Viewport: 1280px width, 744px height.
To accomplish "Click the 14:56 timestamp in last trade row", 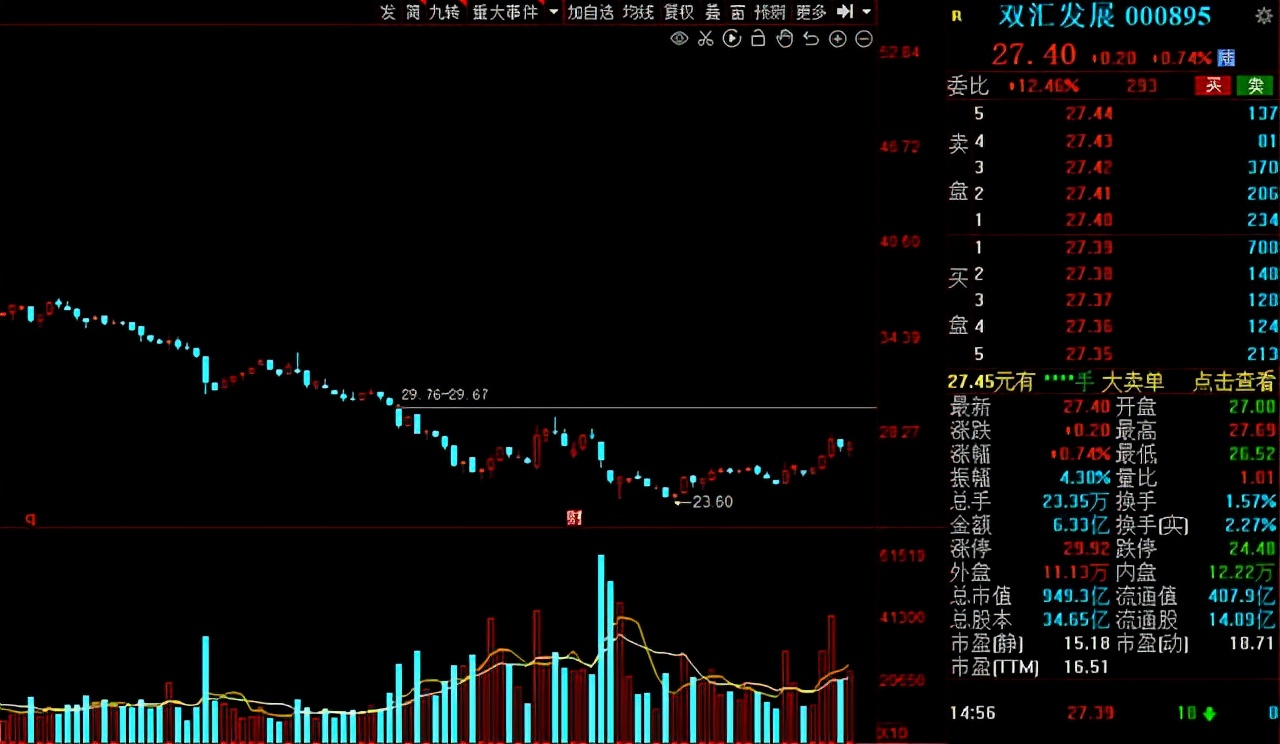I will click(x=973, y=713).
